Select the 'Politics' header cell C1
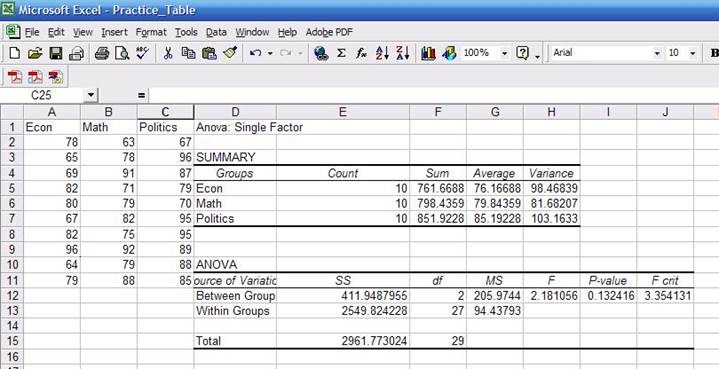This screenshot has width=719, height=369. point(165,127)
